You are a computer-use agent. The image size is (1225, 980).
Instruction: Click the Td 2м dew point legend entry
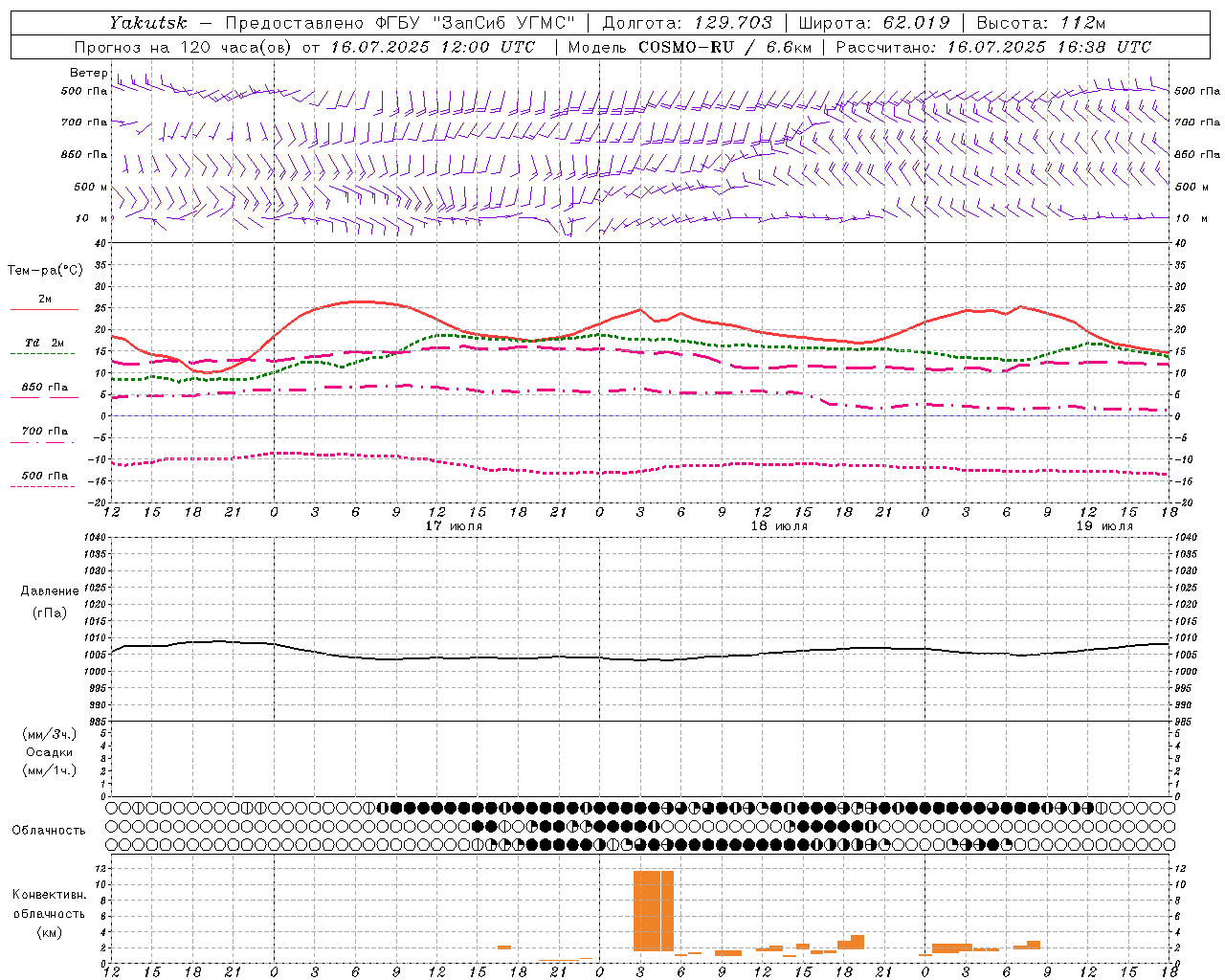pos(45,343)
